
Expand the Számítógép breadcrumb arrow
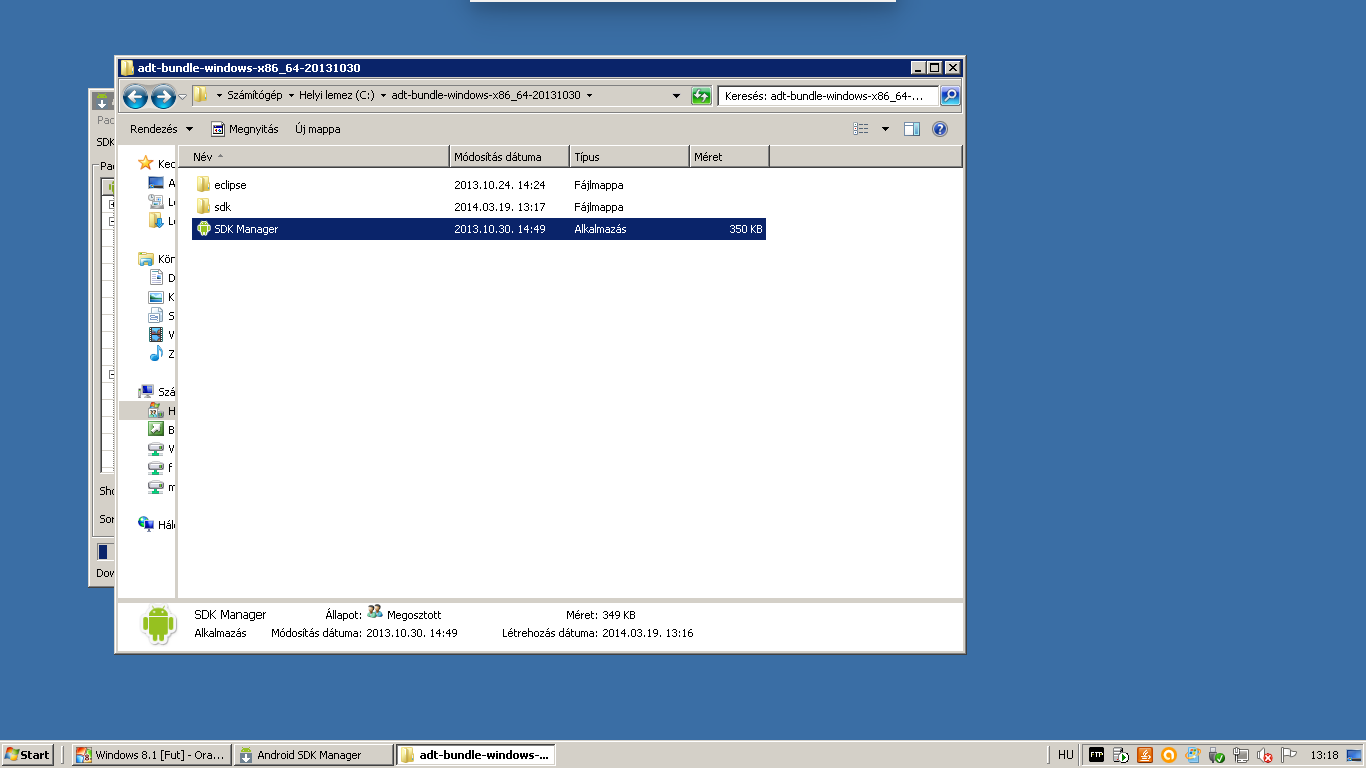291,96
